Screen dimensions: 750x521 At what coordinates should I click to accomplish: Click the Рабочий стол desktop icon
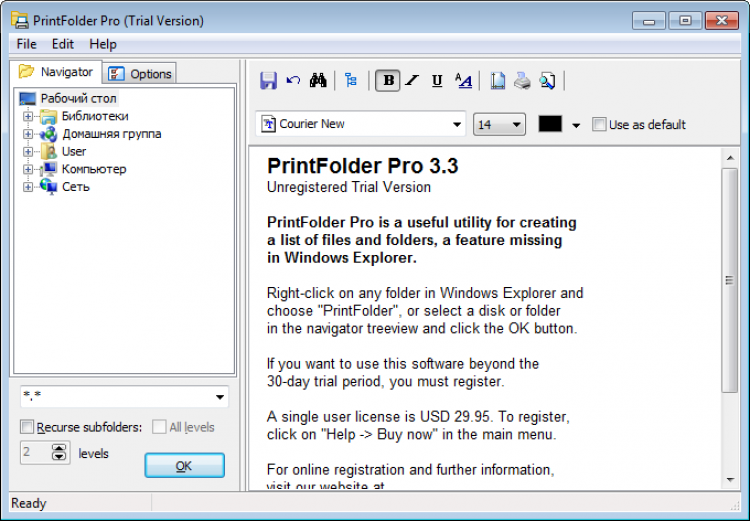(27, 99)
